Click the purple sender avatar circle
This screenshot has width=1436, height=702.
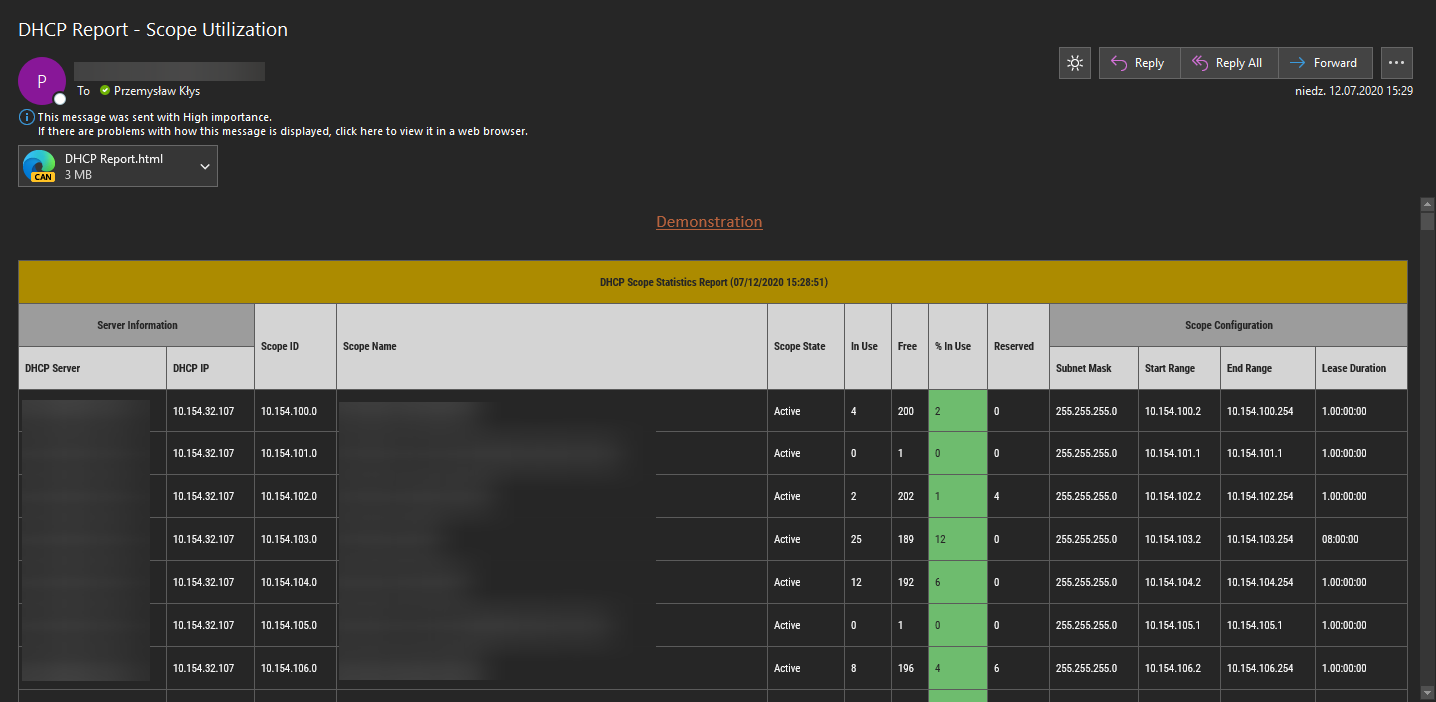pyautogui.click(x=41, y=81)
